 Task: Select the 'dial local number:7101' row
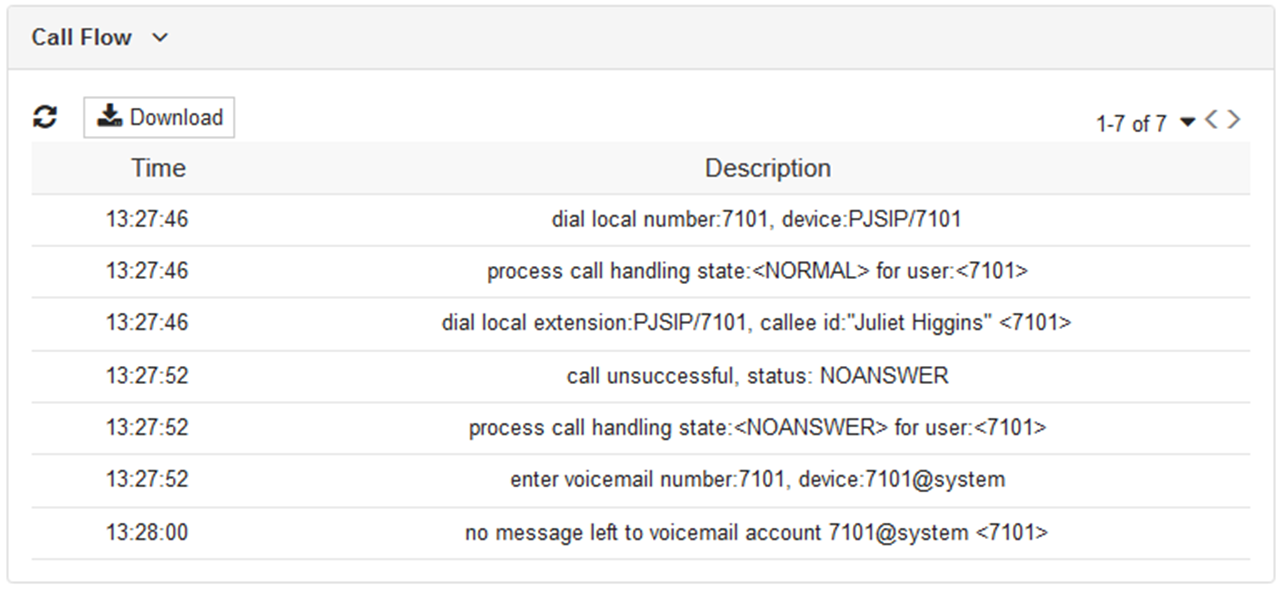point(755,220)
